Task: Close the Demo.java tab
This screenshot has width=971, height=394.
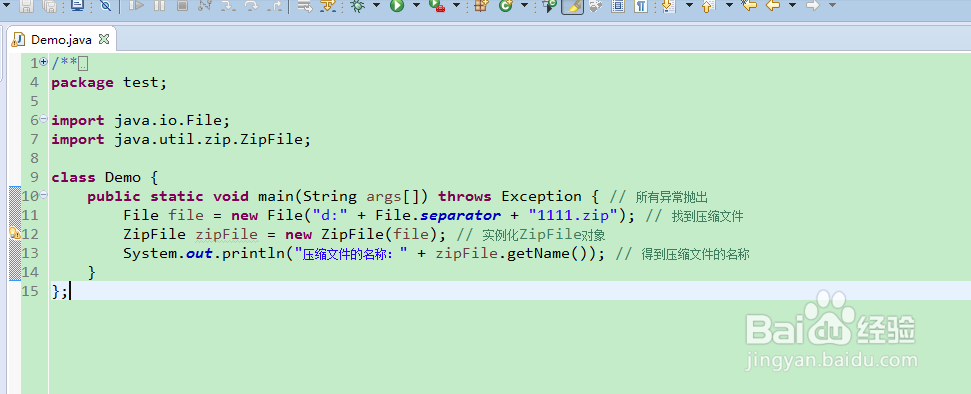Action: click(x=104, y=39)
